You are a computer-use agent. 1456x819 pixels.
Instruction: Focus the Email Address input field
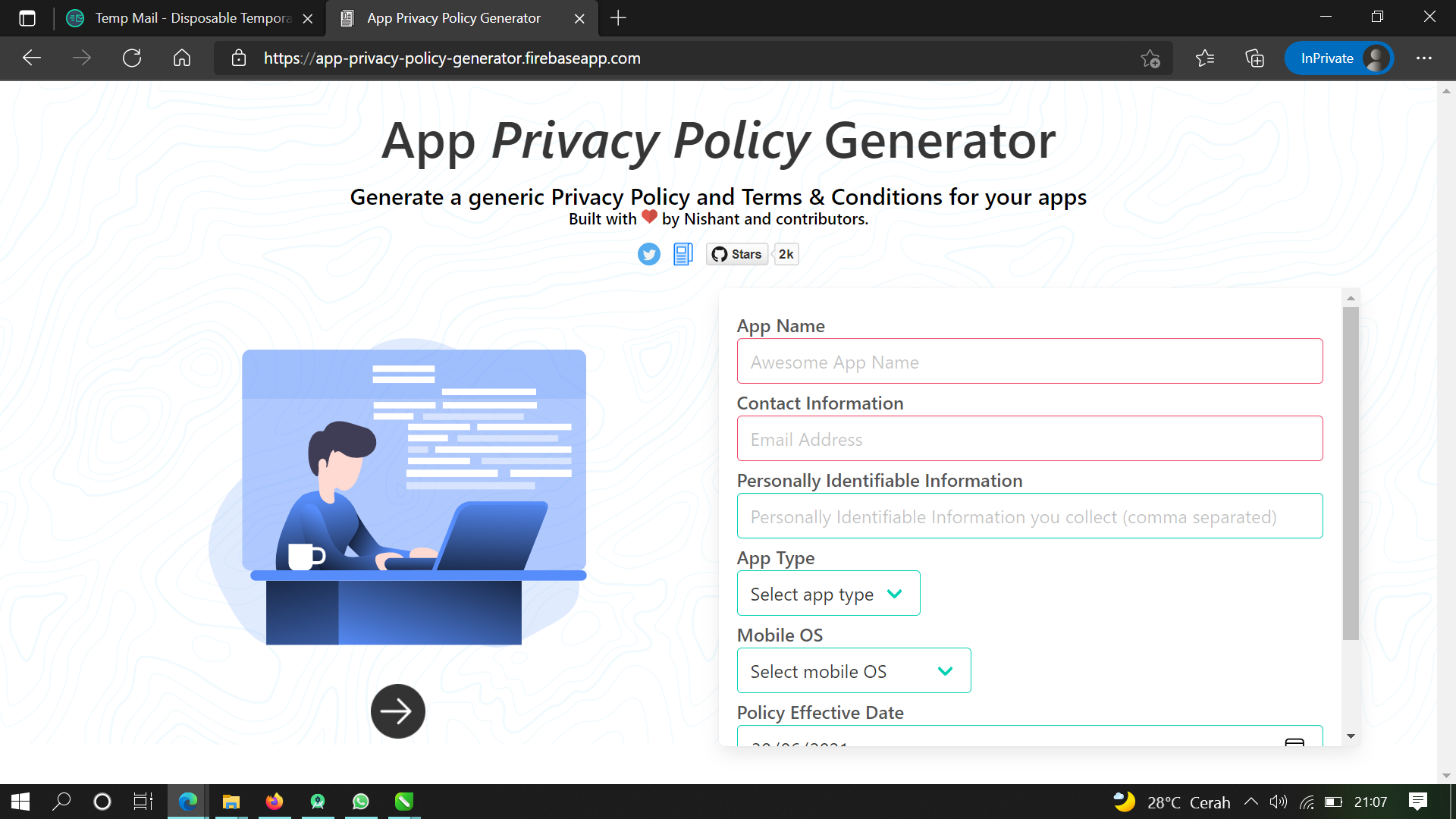[1030, 439]
